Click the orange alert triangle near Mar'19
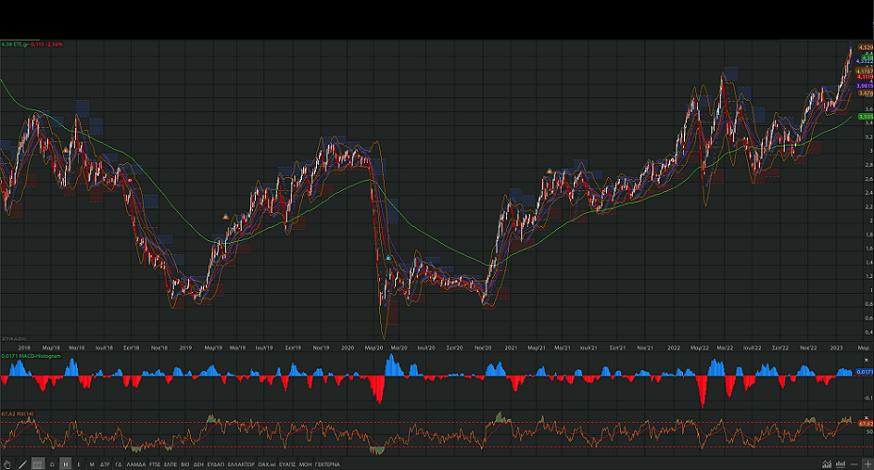874x470 pixels. coord(226,216)
